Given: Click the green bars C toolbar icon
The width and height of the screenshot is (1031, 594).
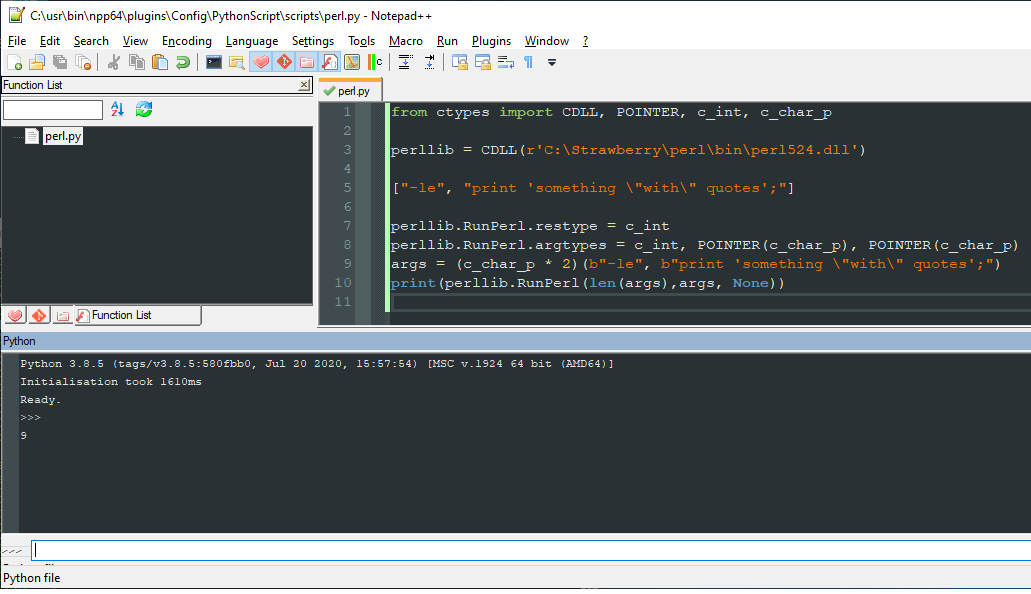Looking at the screenshot, I should pos(375,62).
